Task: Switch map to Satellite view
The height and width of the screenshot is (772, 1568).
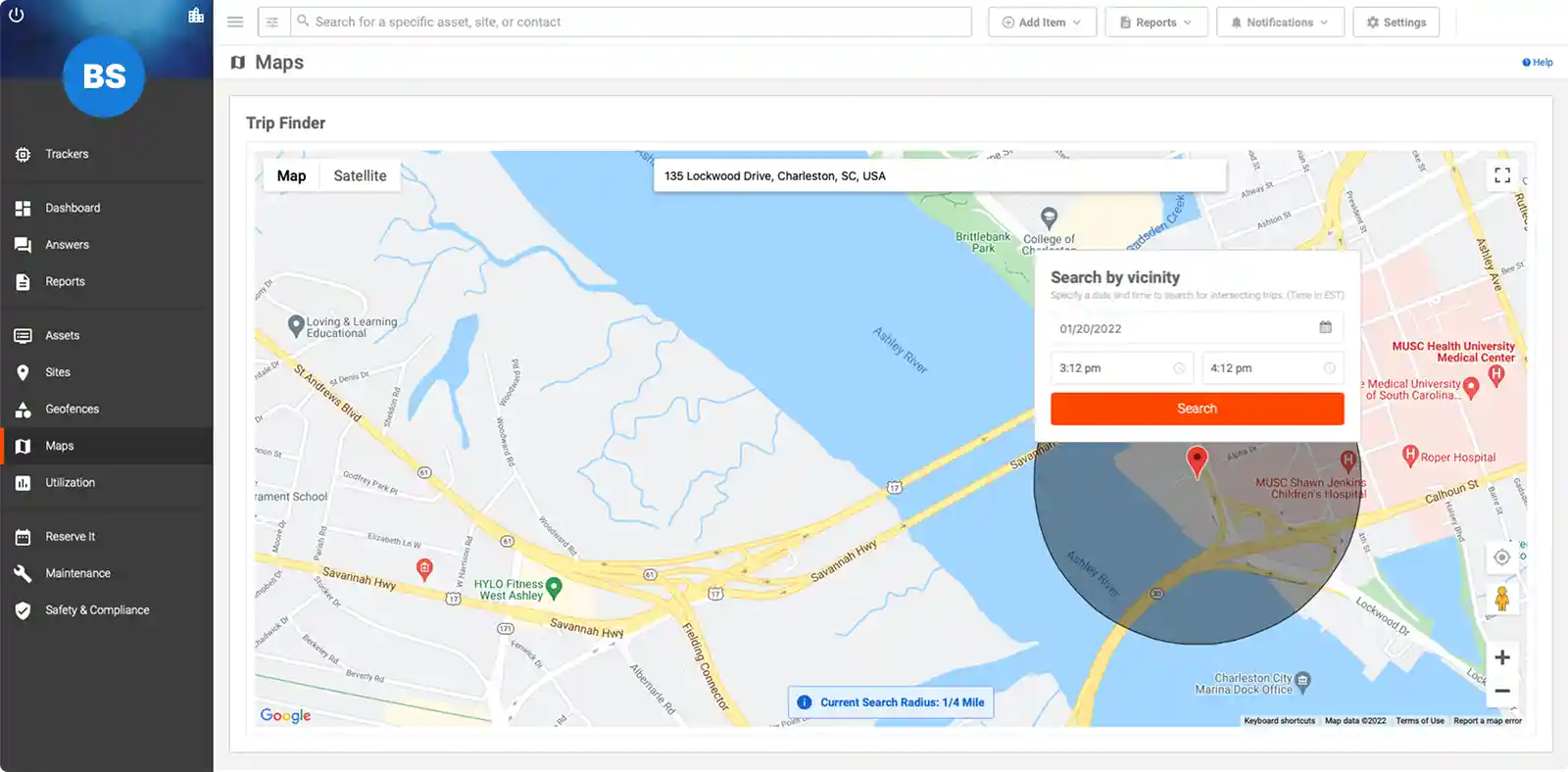Action: point(360,176)
